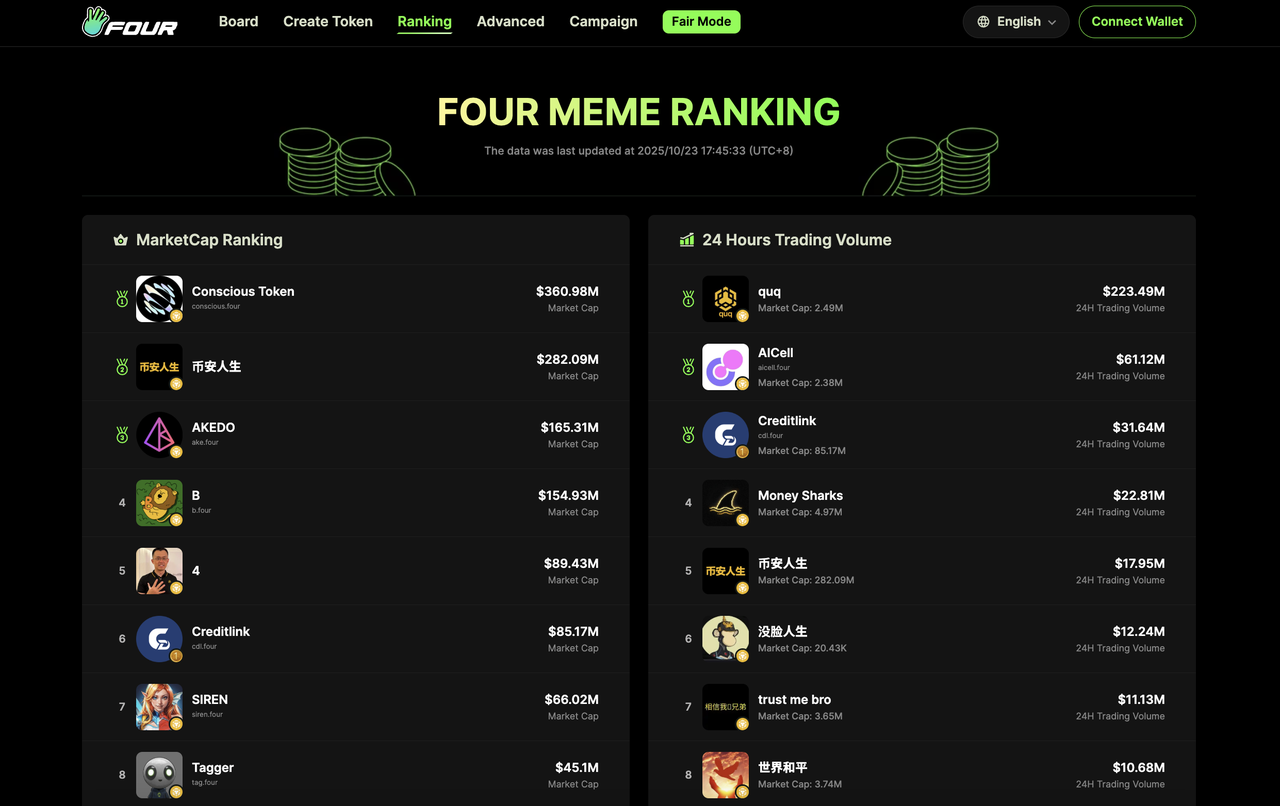This screenshot has width=1280, height=806.
Task: Open the Create Token page
Action: pyautogui.click(x=328, y=21)
